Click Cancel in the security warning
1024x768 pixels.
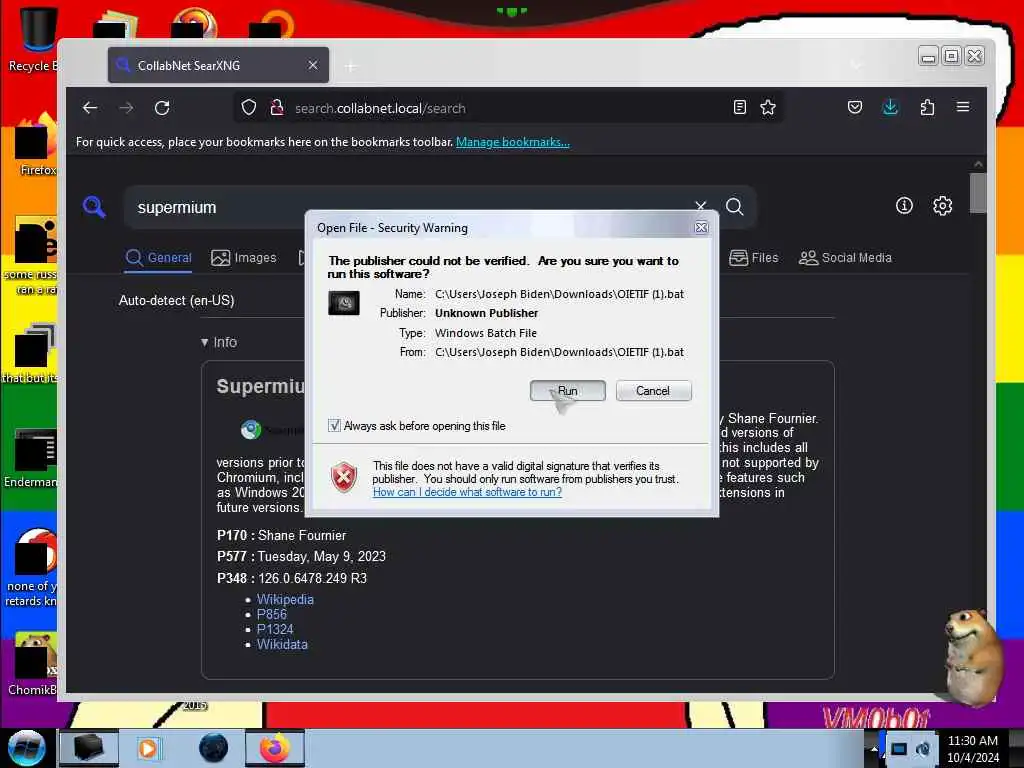[x=653, y=391]
